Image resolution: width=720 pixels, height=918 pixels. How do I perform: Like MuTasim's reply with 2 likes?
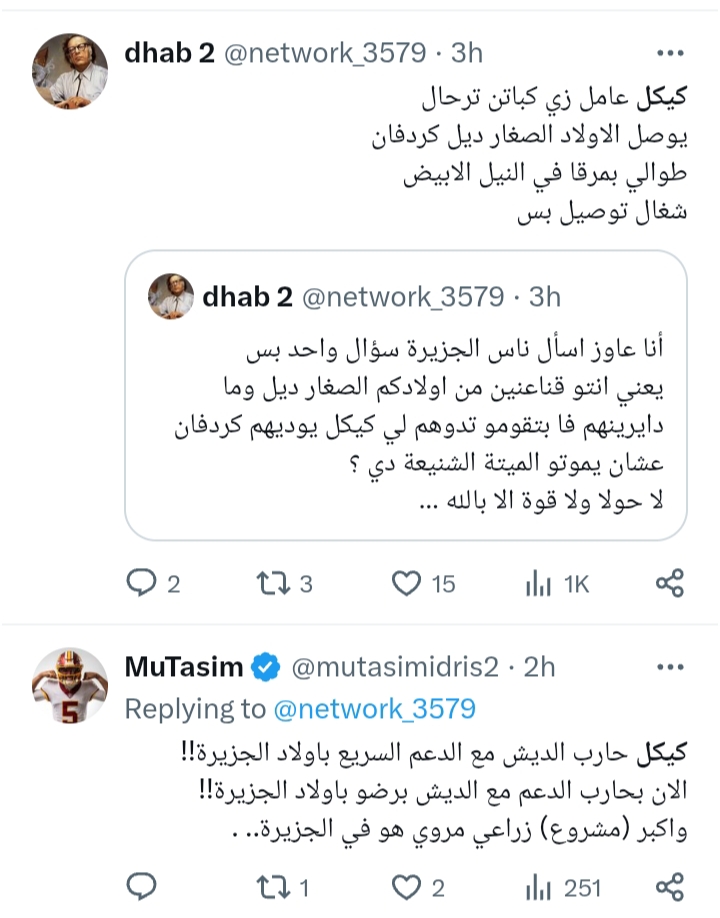pyautogui.click(x=404, y=886)
